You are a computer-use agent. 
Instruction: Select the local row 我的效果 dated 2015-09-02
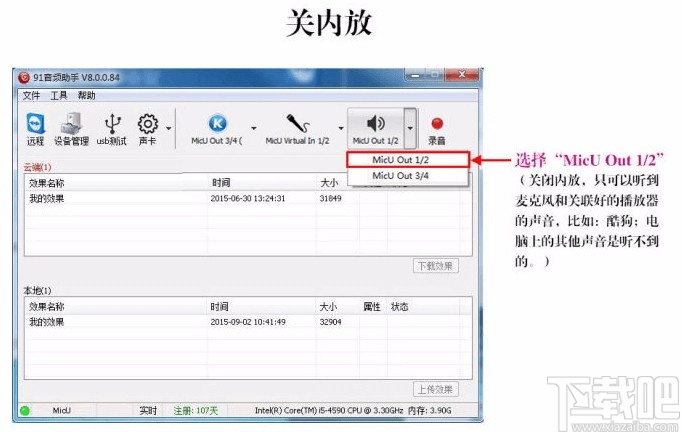pyautogui.click(x=248, y=322)
